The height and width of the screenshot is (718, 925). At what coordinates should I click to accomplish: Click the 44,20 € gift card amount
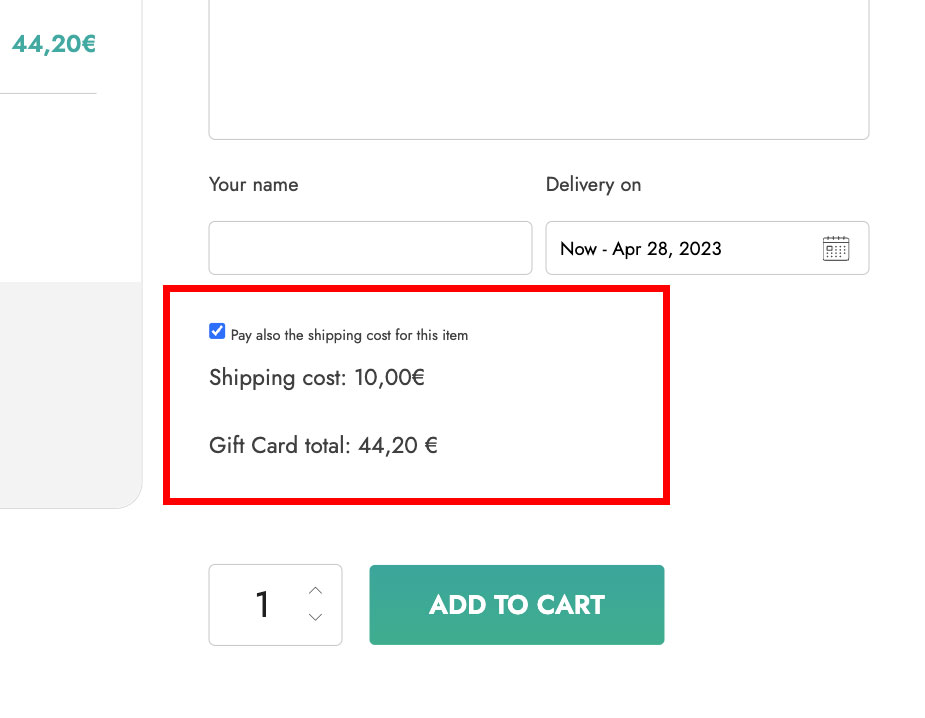point(398,445)
